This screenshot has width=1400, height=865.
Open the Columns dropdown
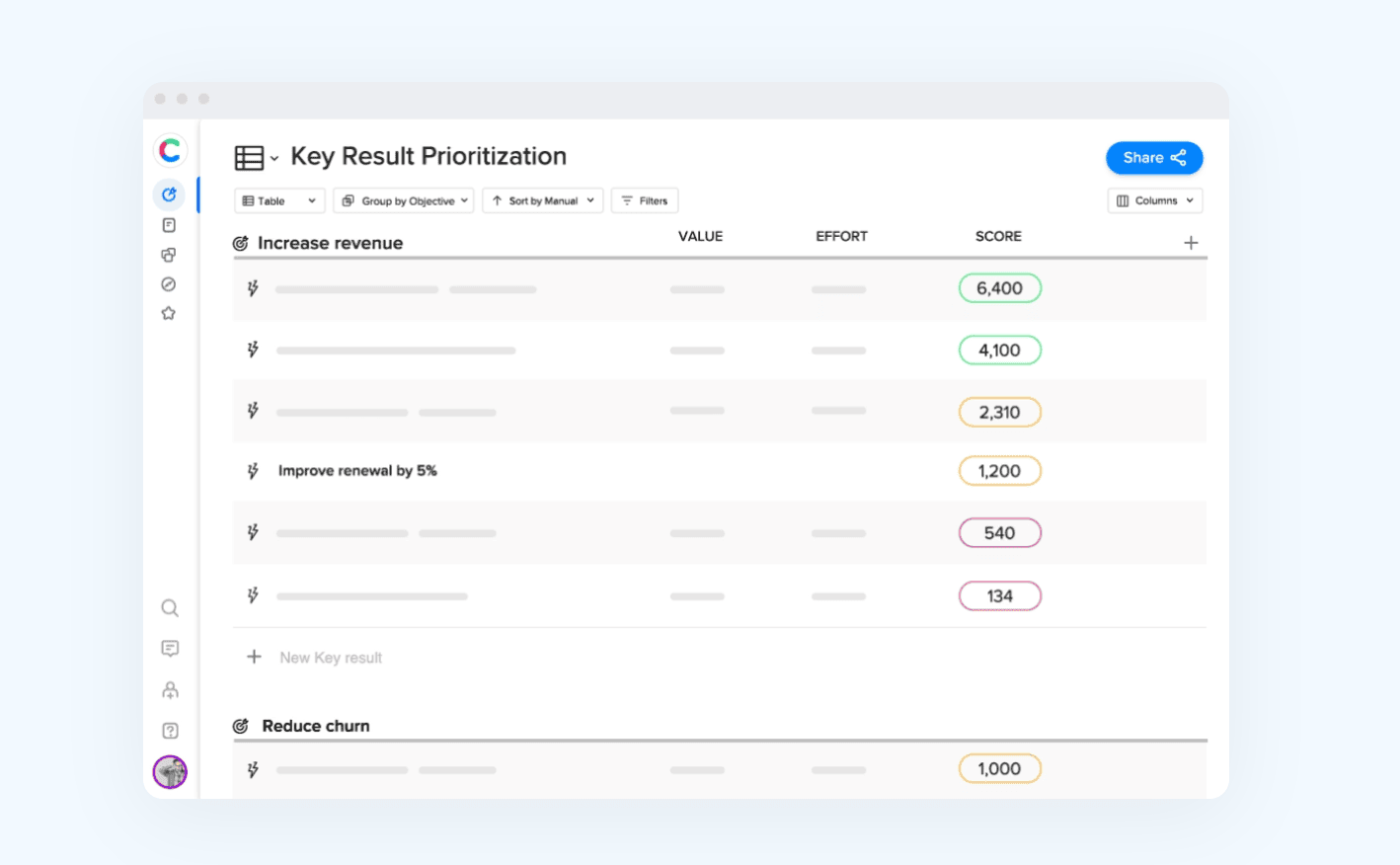point(1154,200)
